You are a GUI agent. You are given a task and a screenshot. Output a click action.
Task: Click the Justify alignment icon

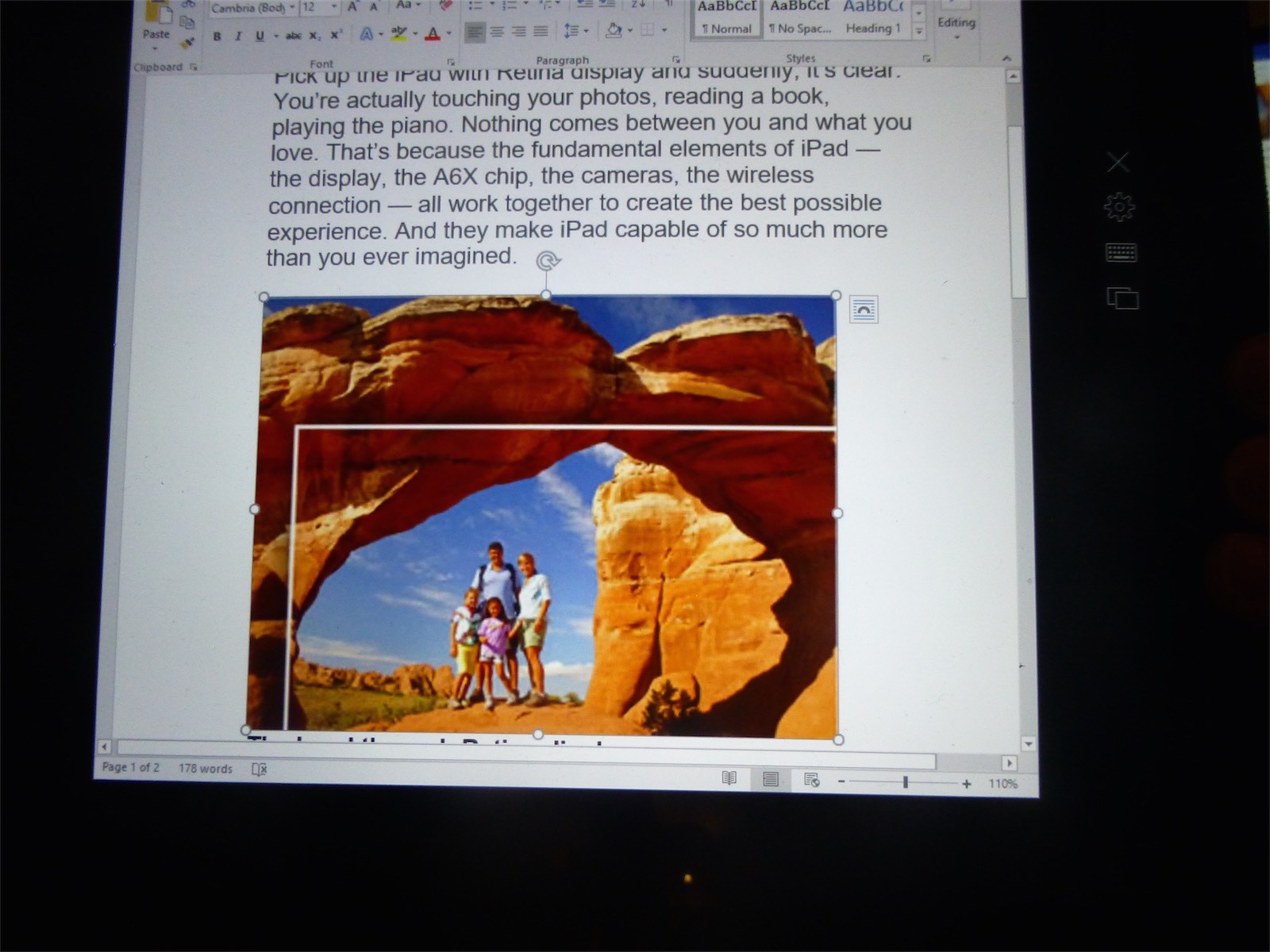[541, 32]
